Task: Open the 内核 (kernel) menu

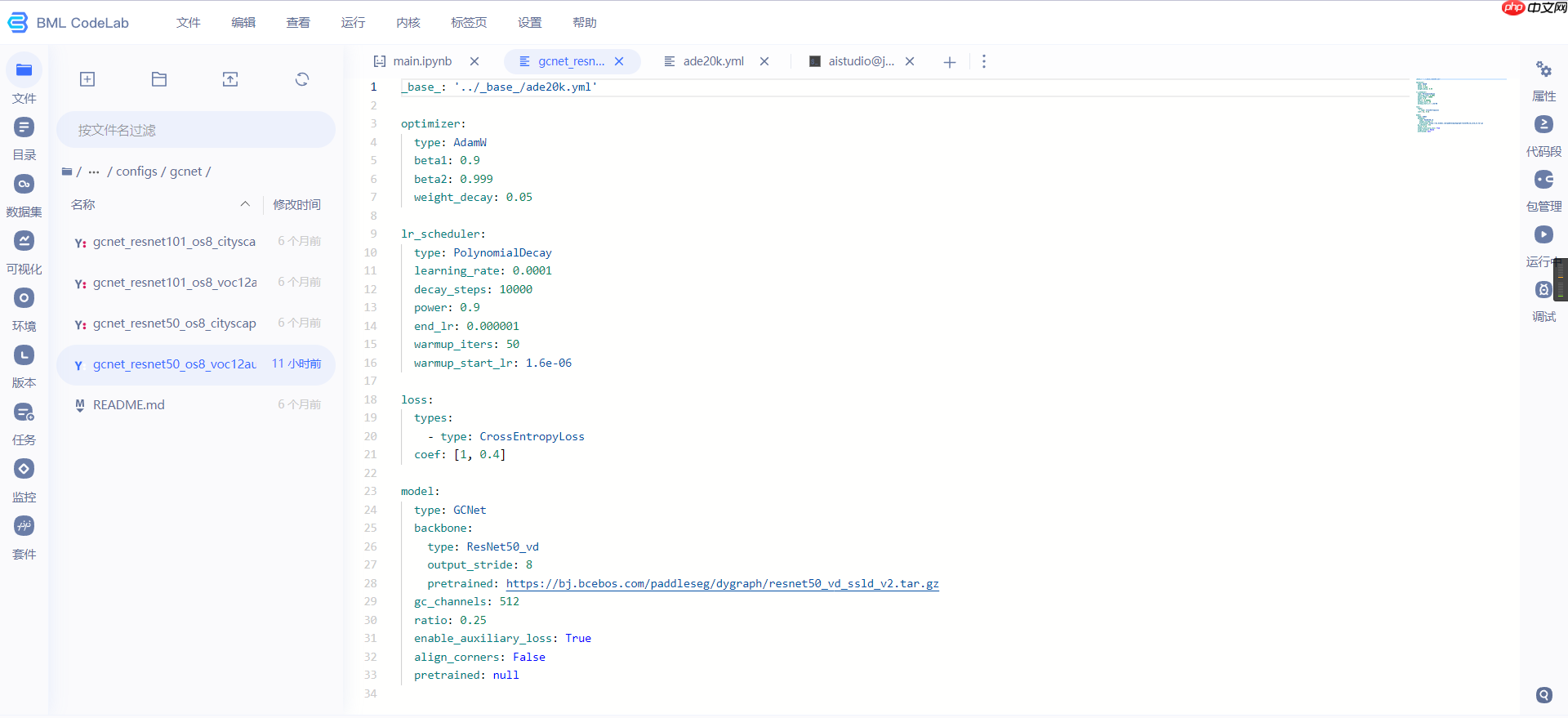Action: tap(408, 23)
